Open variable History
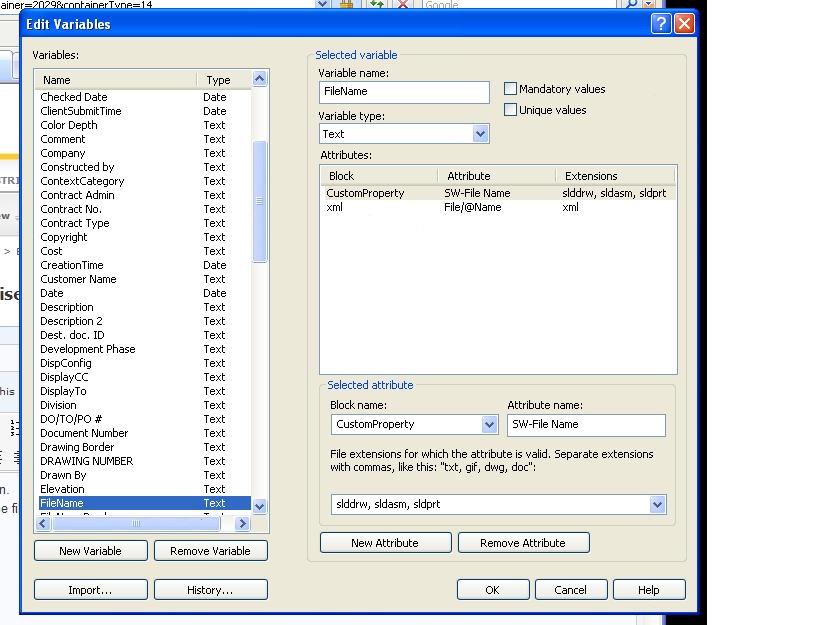 tap(211, 590)
